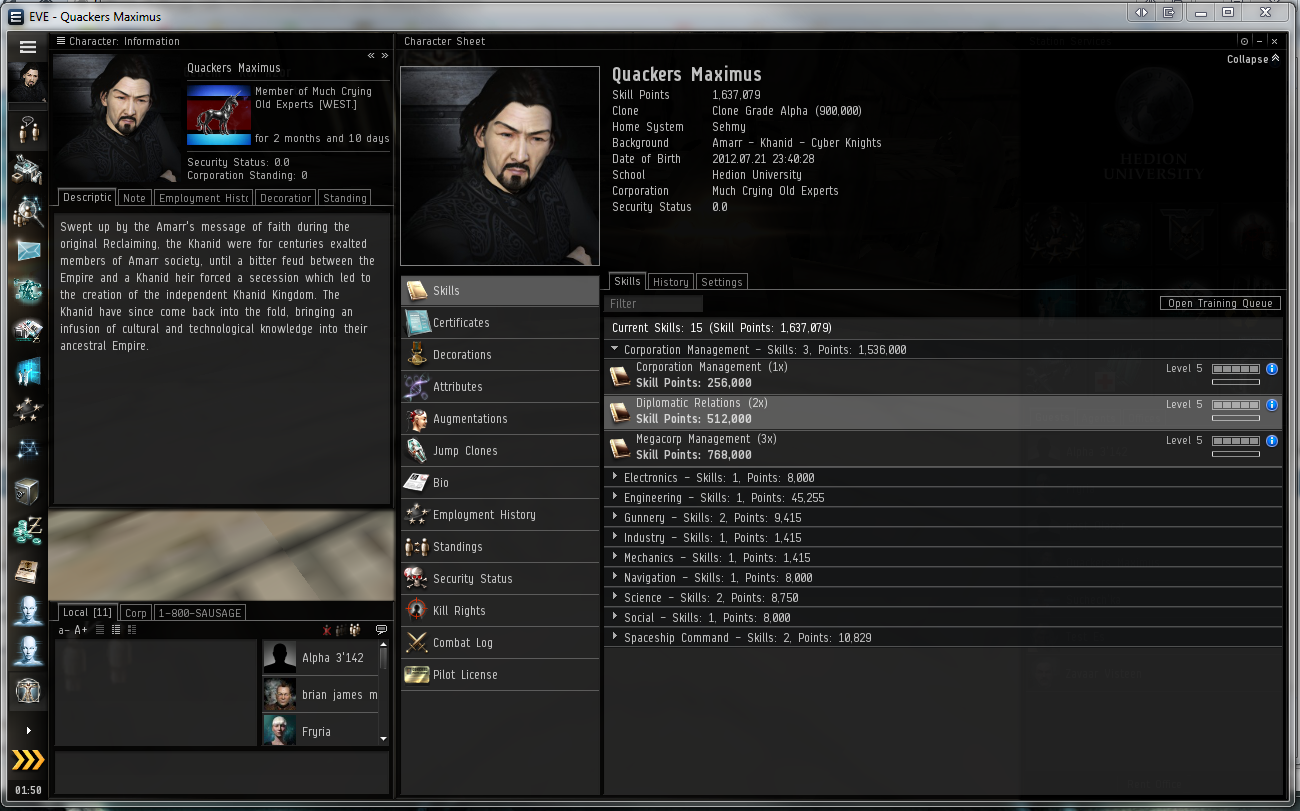Click the Filter input field
The width and height of the screenshot is (1300, 811).
(x=654, y=303)
